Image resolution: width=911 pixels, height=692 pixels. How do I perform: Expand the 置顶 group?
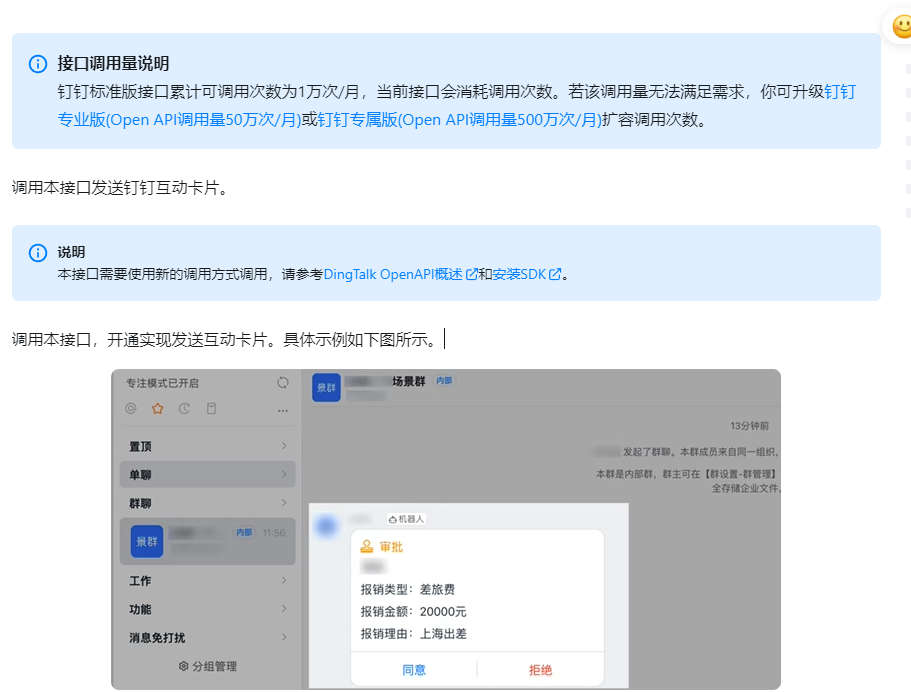pos(207,446)
